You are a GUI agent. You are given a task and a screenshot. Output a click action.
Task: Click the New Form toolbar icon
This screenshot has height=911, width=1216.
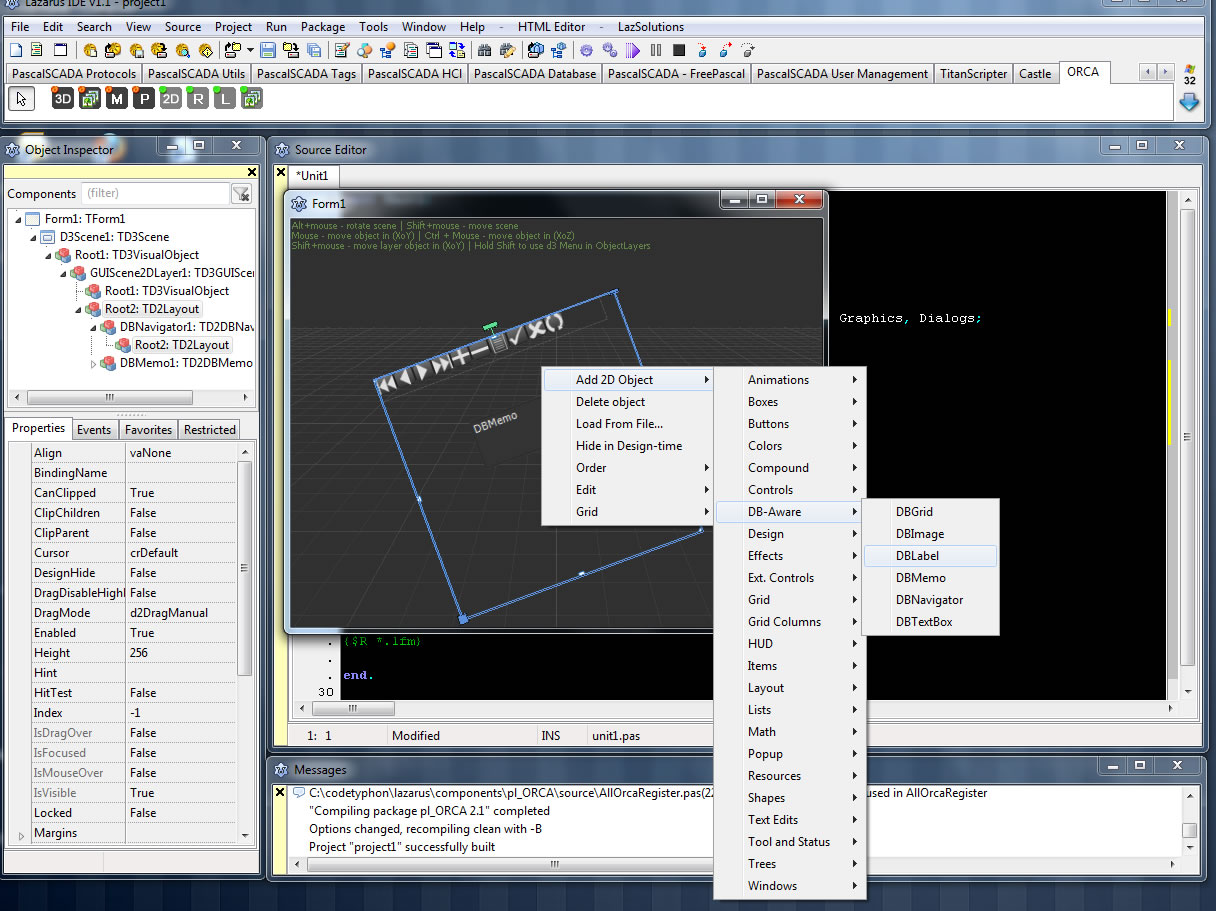tap(61, 50)
